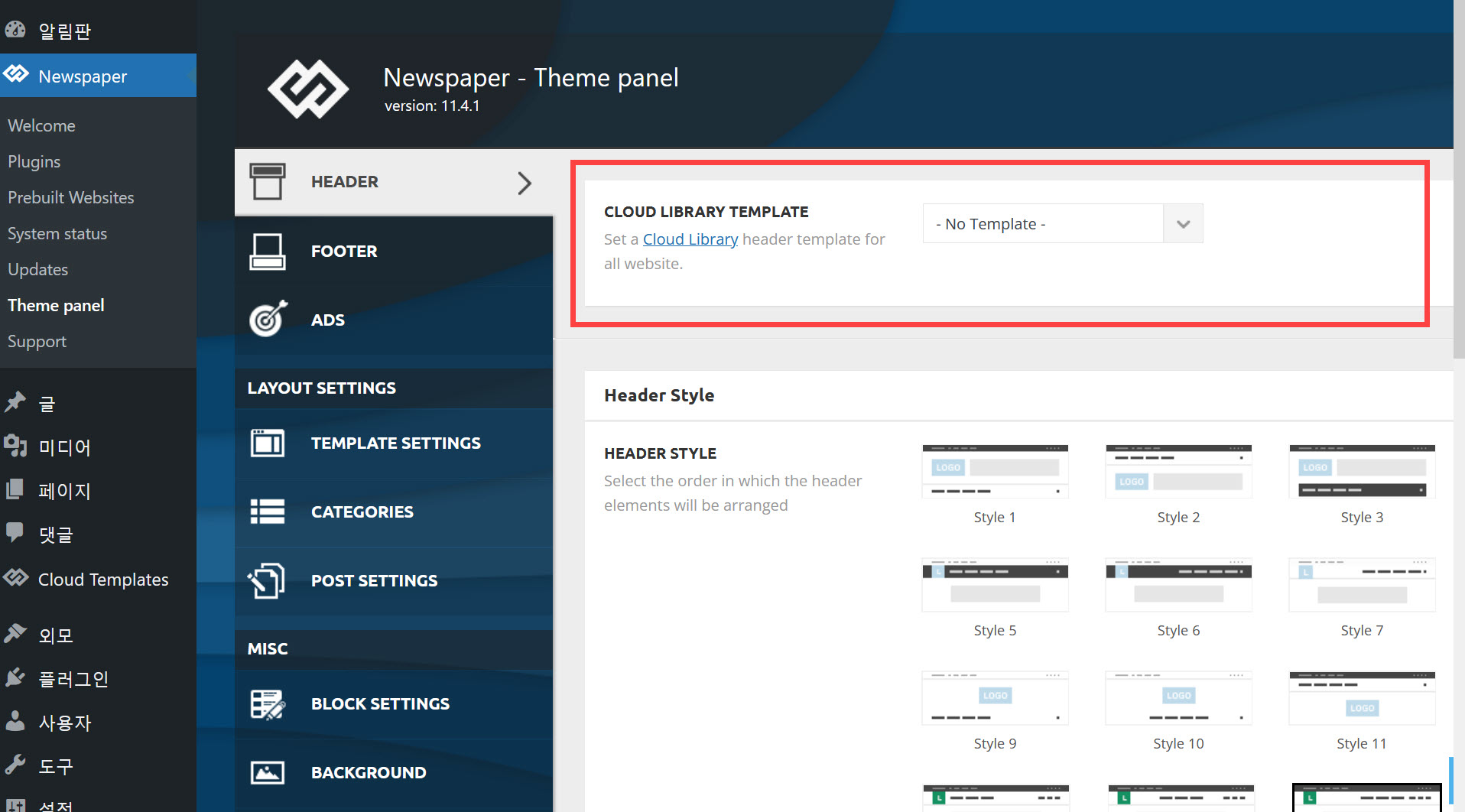1465x812 pixels.
Task: Open Support submenu item
Action: pos(37,342)
